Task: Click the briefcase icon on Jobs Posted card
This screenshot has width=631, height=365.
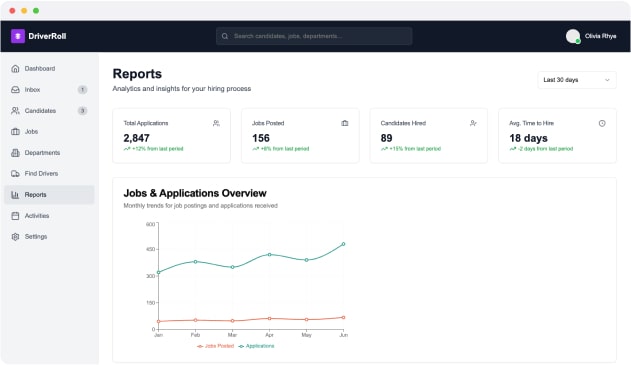Action: point(345,123)
